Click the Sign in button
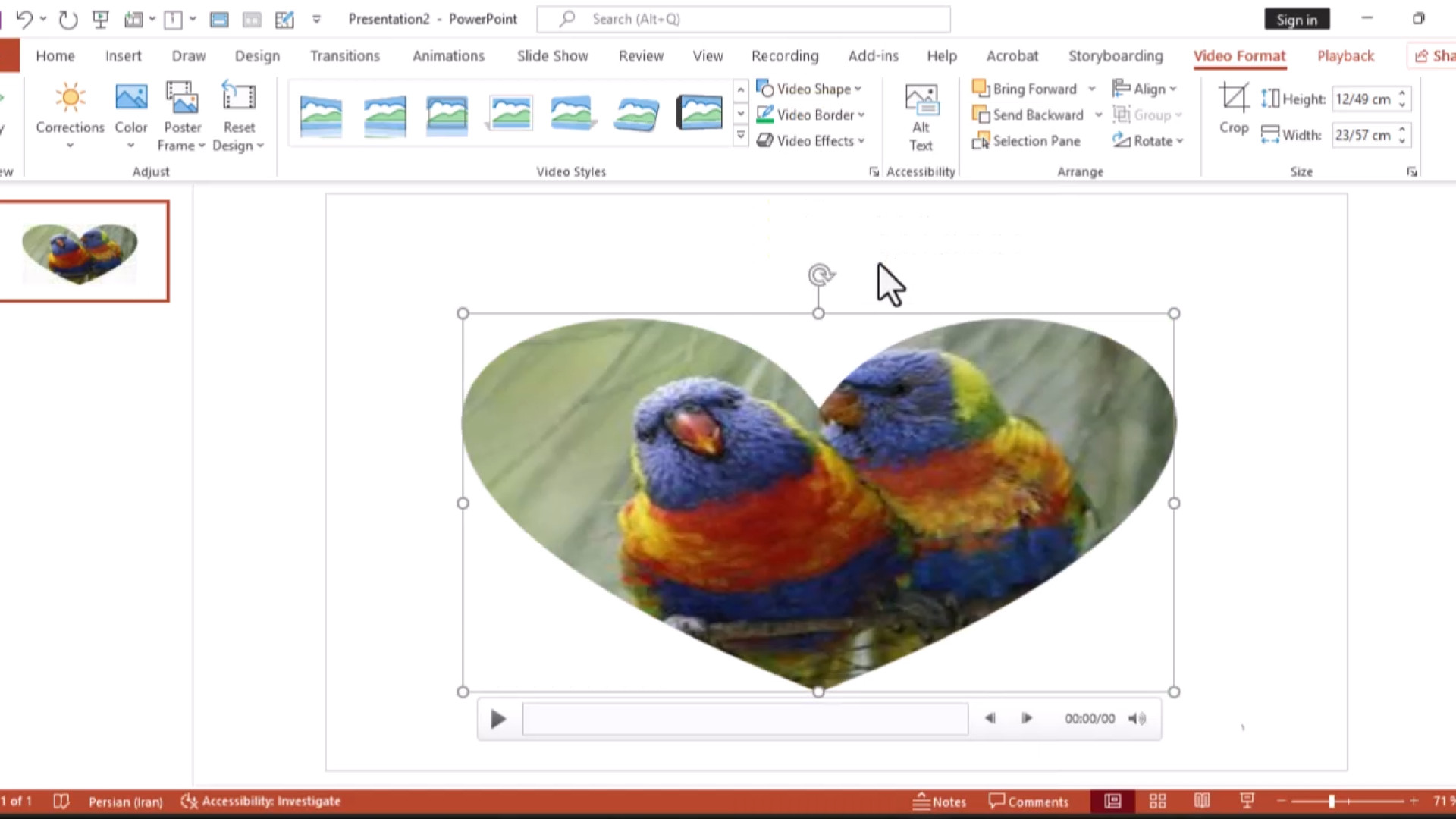Screen dimensions: 1456x819 [x=1296, y=20]
